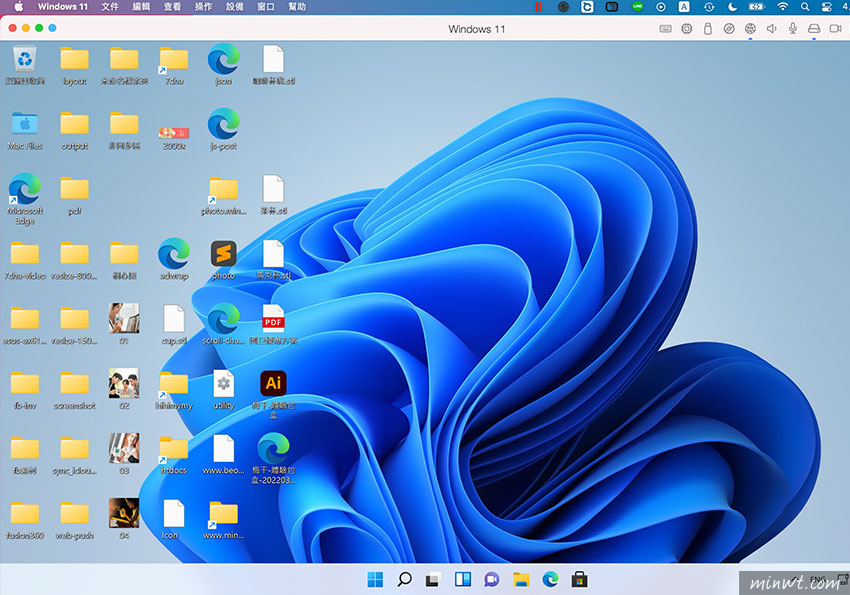850x595 pixels.
Task: Select the 'htdocs' shortcut folder
Action: tap(173, 449)
